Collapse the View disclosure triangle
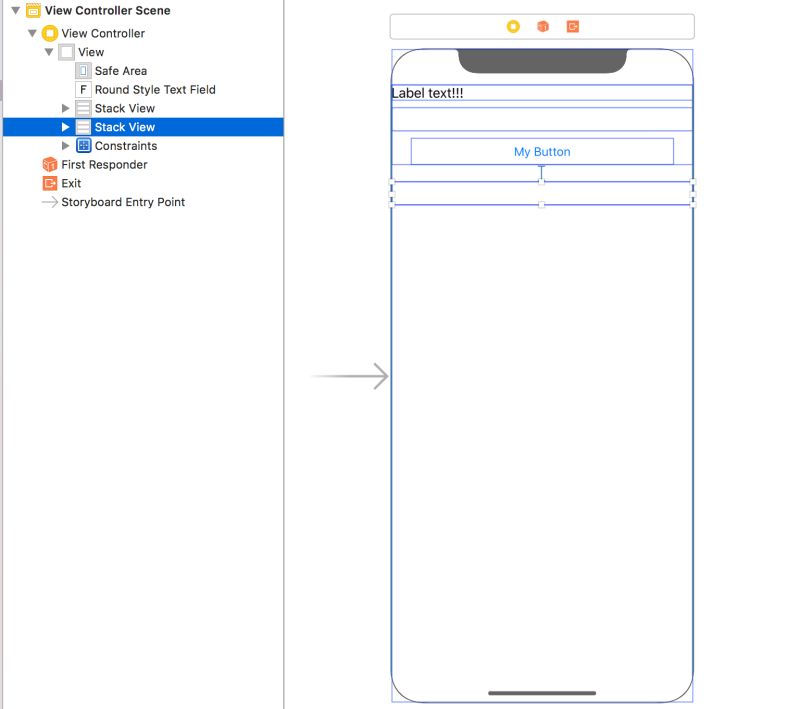Screen dimensions: 800x709 49,51
